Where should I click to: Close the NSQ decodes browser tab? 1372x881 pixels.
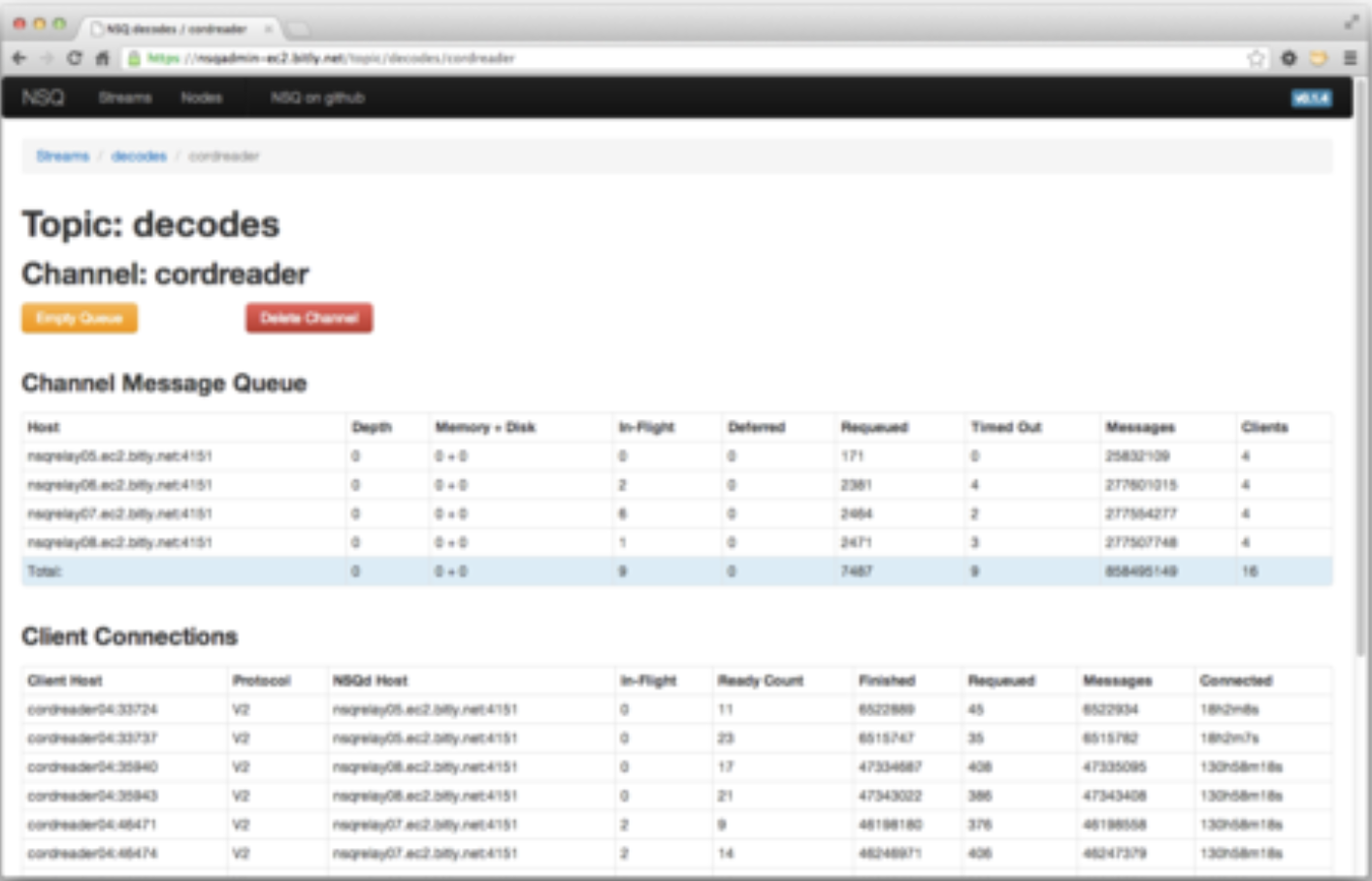pyautogui.click(x=269, y=29)
